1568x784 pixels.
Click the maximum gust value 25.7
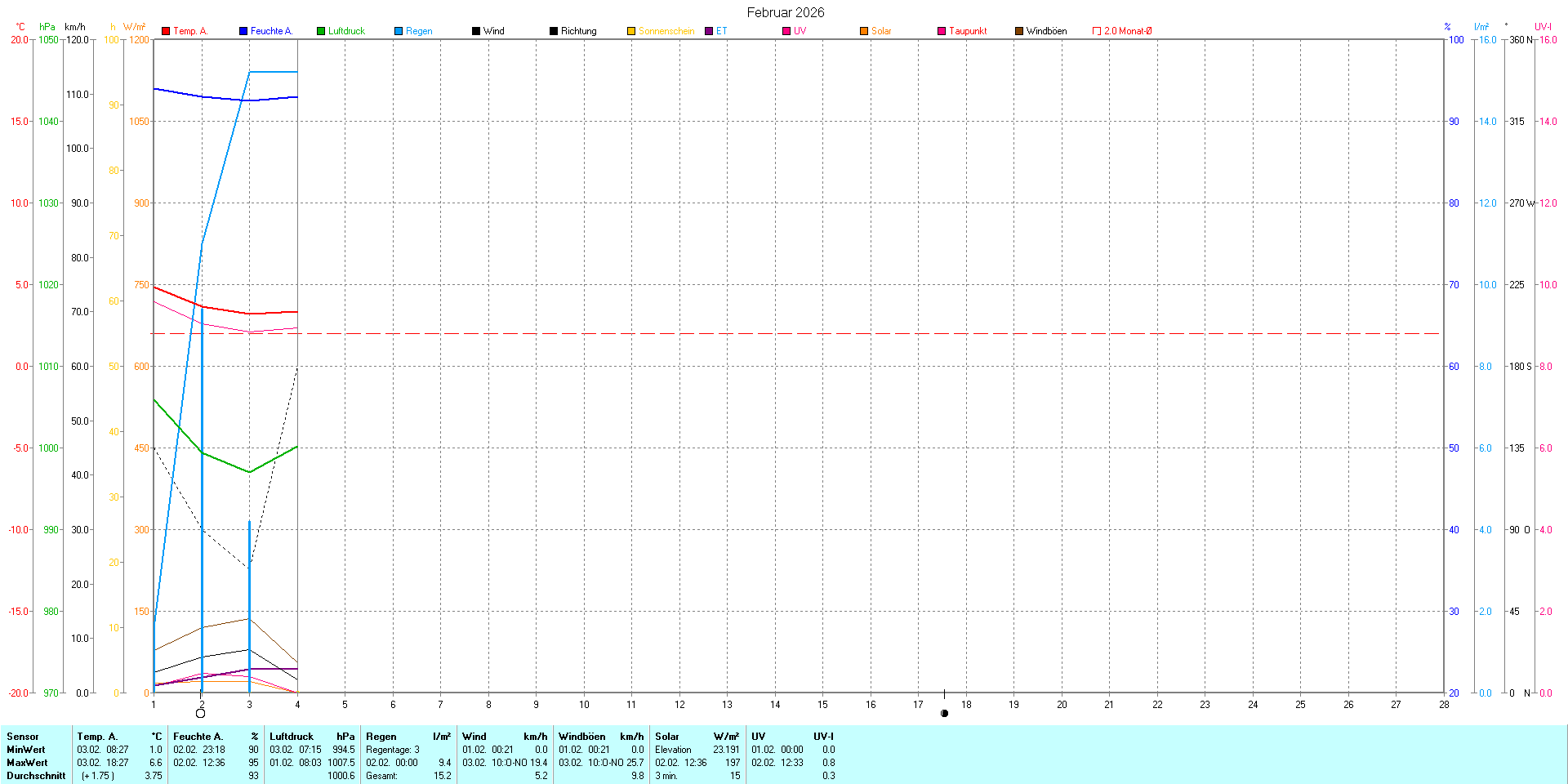635,763
